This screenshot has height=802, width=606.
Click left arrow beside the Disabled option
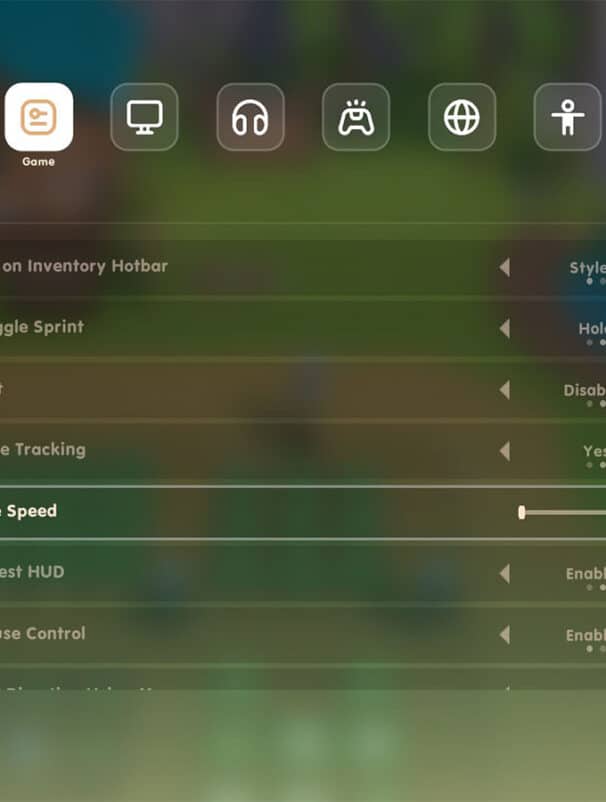505,390
